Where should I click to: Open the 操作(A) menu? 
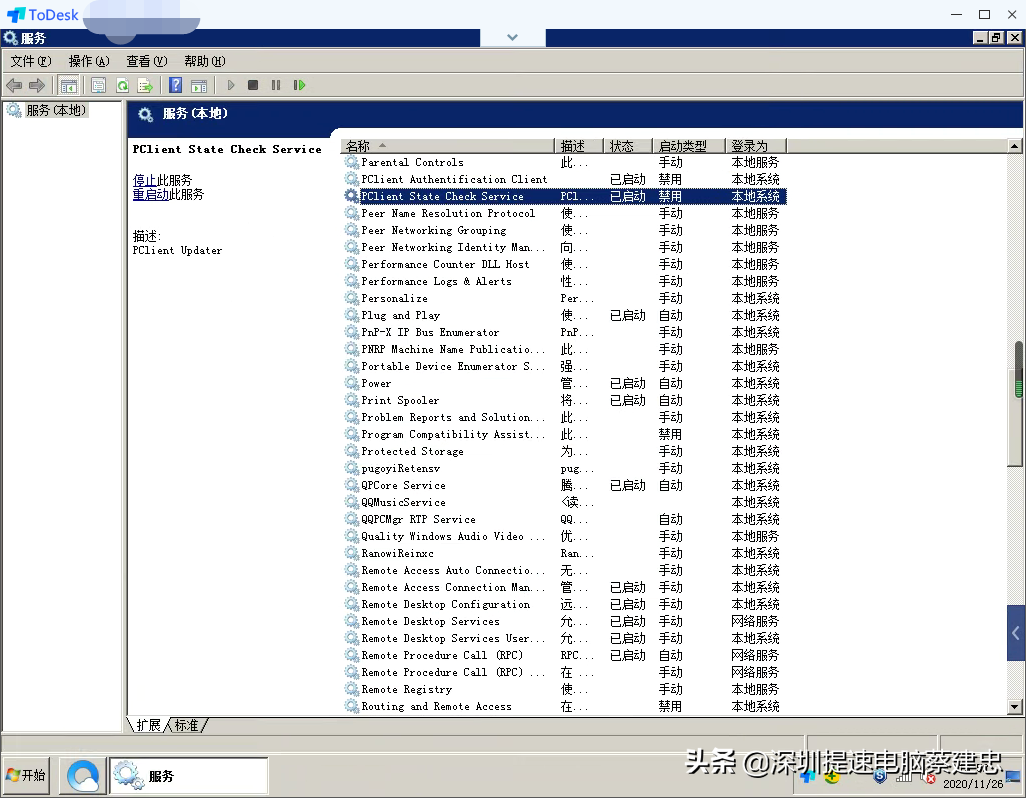tap(89, 61)
